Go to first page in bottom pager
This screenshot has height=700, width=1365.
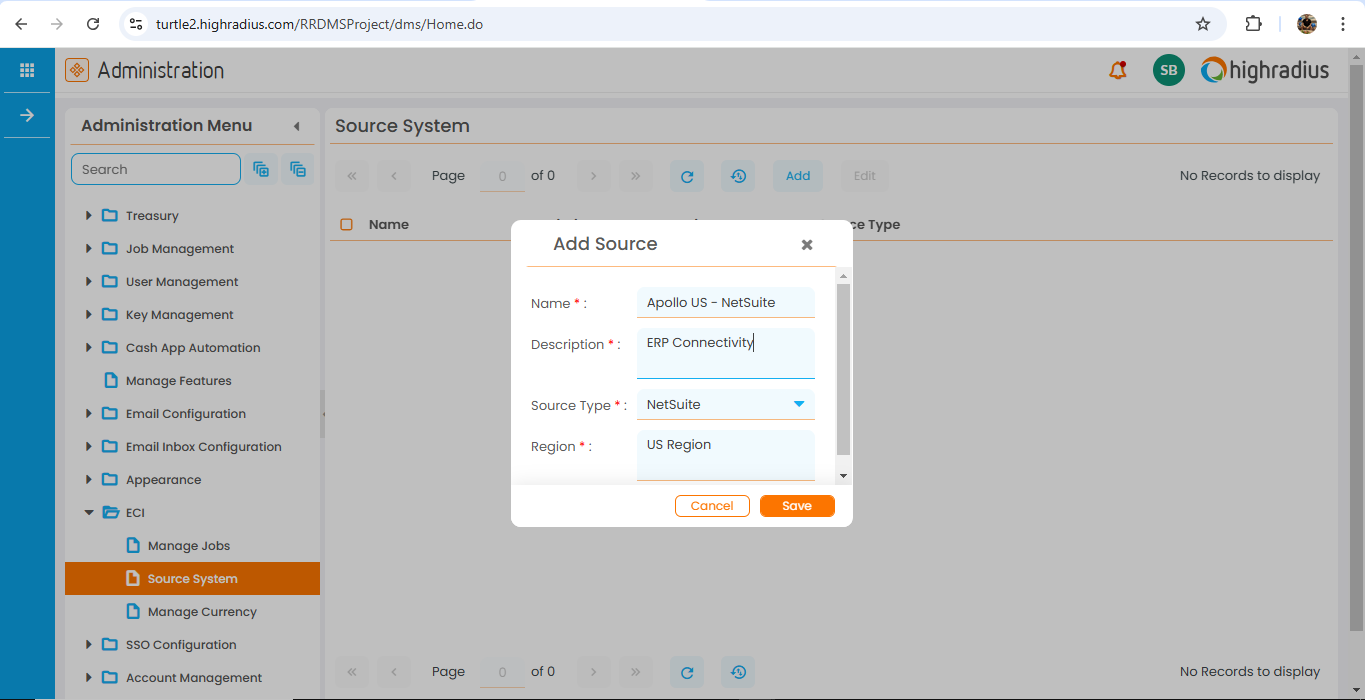(352, 672)
